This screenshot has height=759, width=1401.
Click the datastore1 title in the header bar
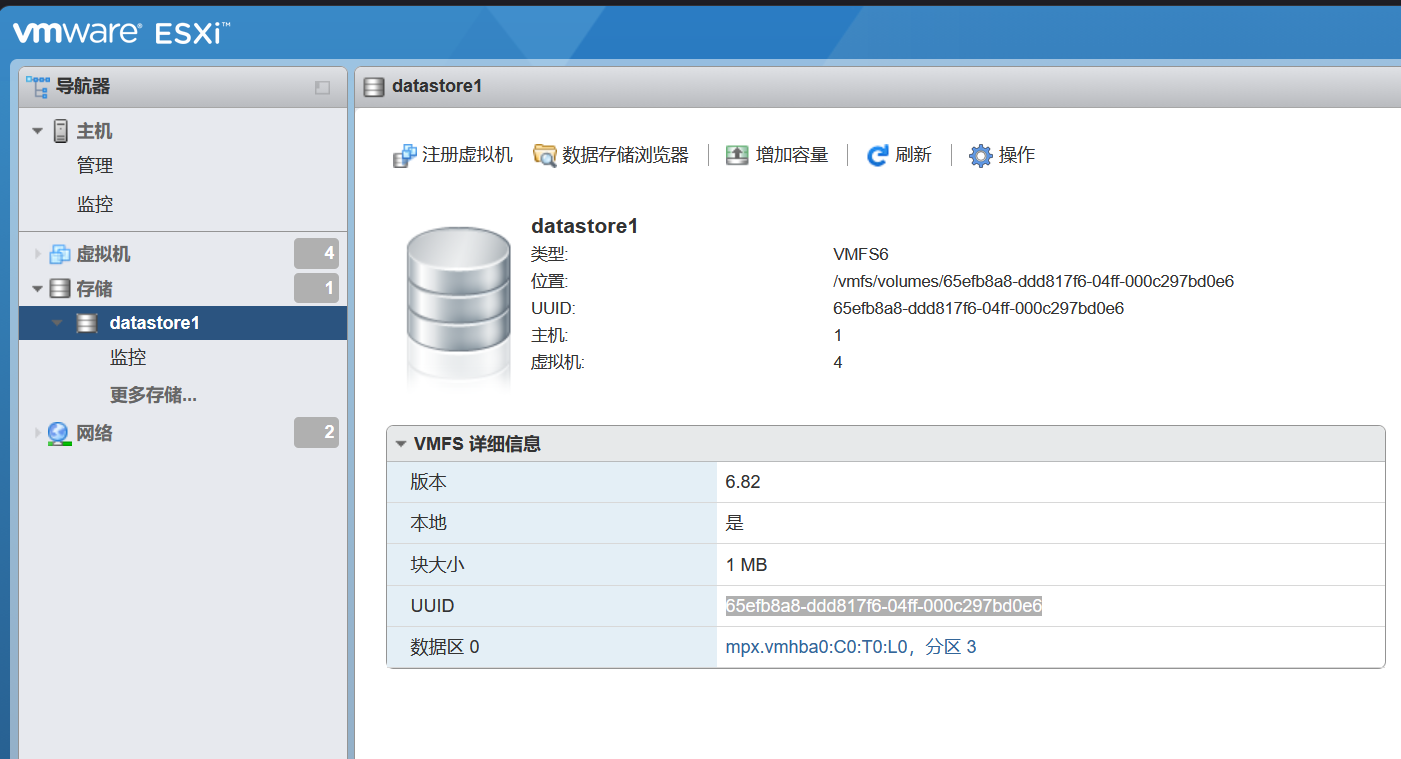[x=437, y=86]
